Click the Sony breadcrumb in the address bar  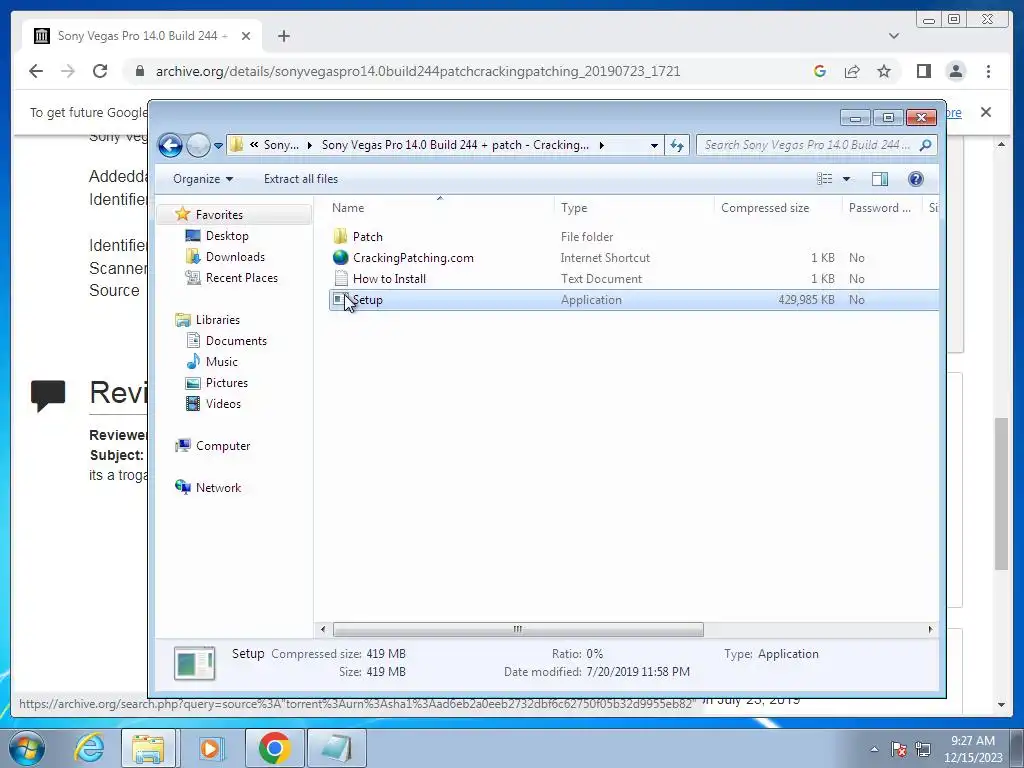[281, 145]
